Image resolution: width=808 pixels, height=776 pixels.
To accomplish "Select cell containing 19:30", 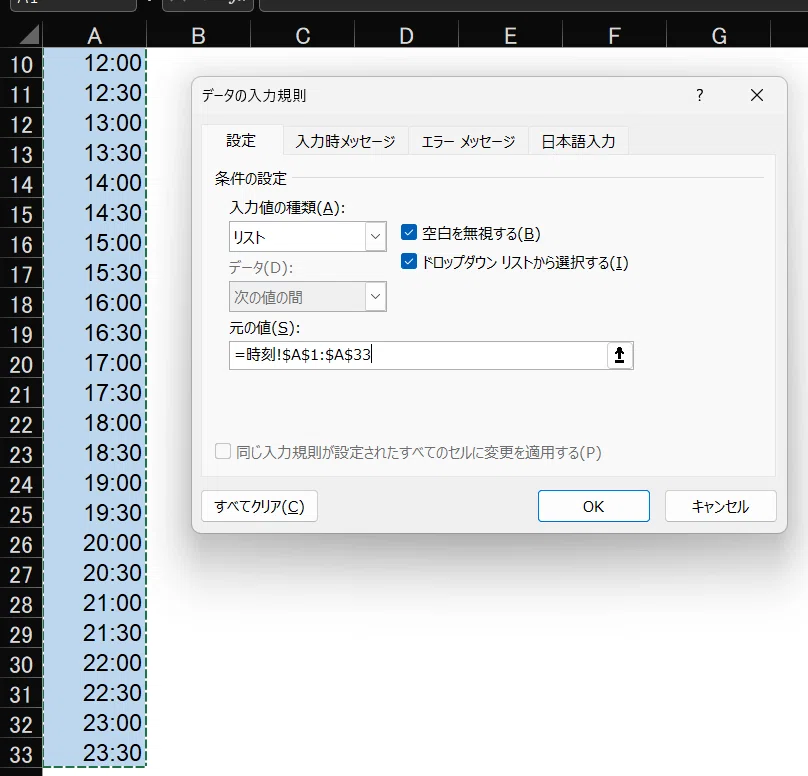I will 95,513.
